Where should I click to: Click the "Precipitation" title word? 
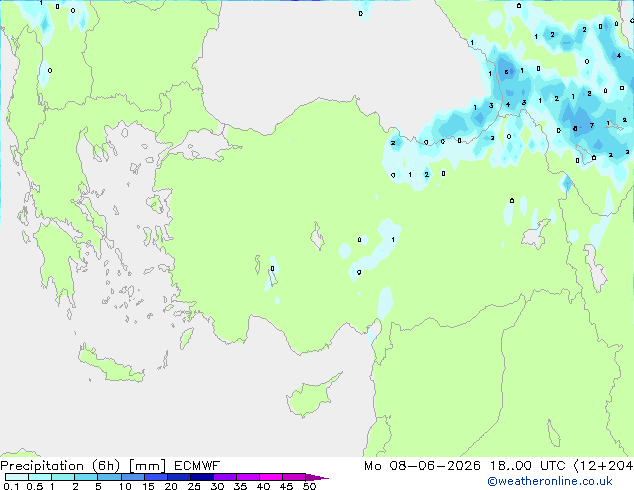[x=42, y=466]
